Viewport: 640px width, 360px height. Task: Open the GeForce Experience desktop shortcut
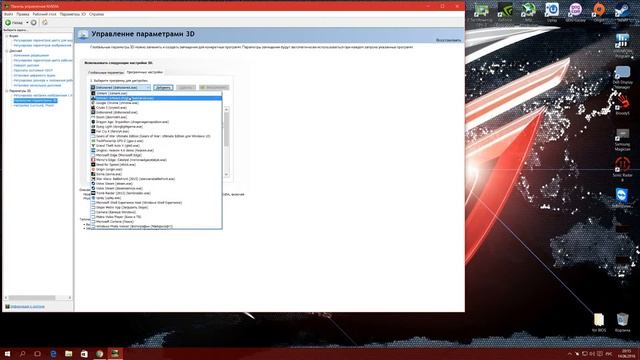pos(505,11)
